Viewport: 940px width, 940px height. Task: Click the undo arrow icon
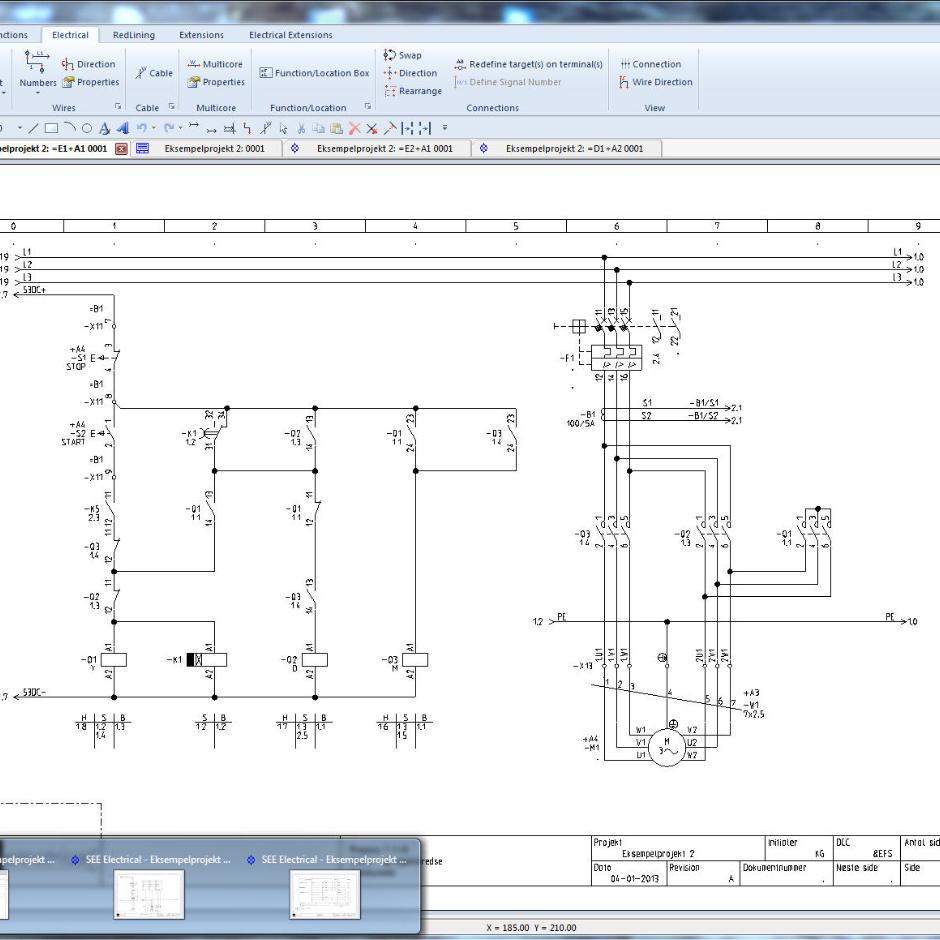coord(142,128)
